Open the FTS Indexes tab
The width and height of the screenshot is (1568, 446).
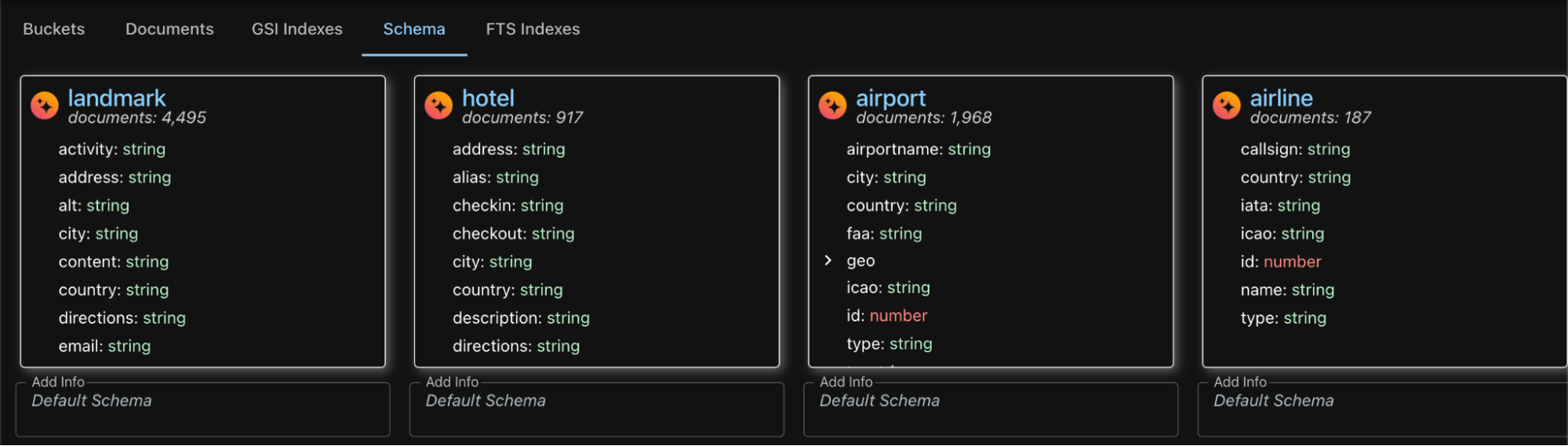coord(533,29)
